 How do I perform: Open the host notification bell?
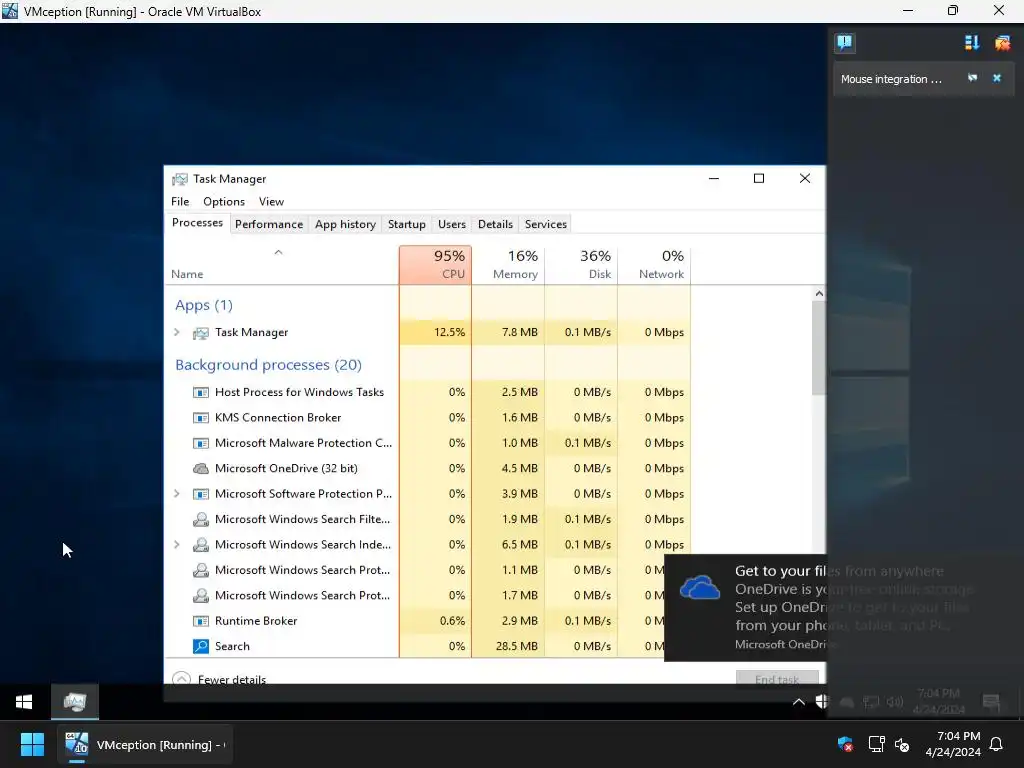pyautogui.click(x=996, y=744)
